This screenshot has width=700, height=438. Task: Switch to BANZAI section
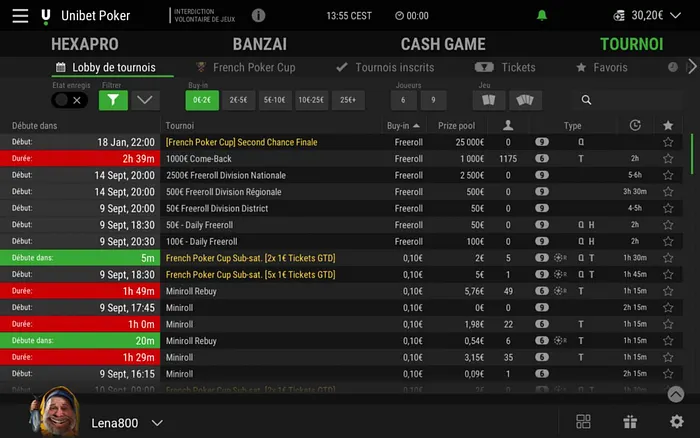(259, 44)
